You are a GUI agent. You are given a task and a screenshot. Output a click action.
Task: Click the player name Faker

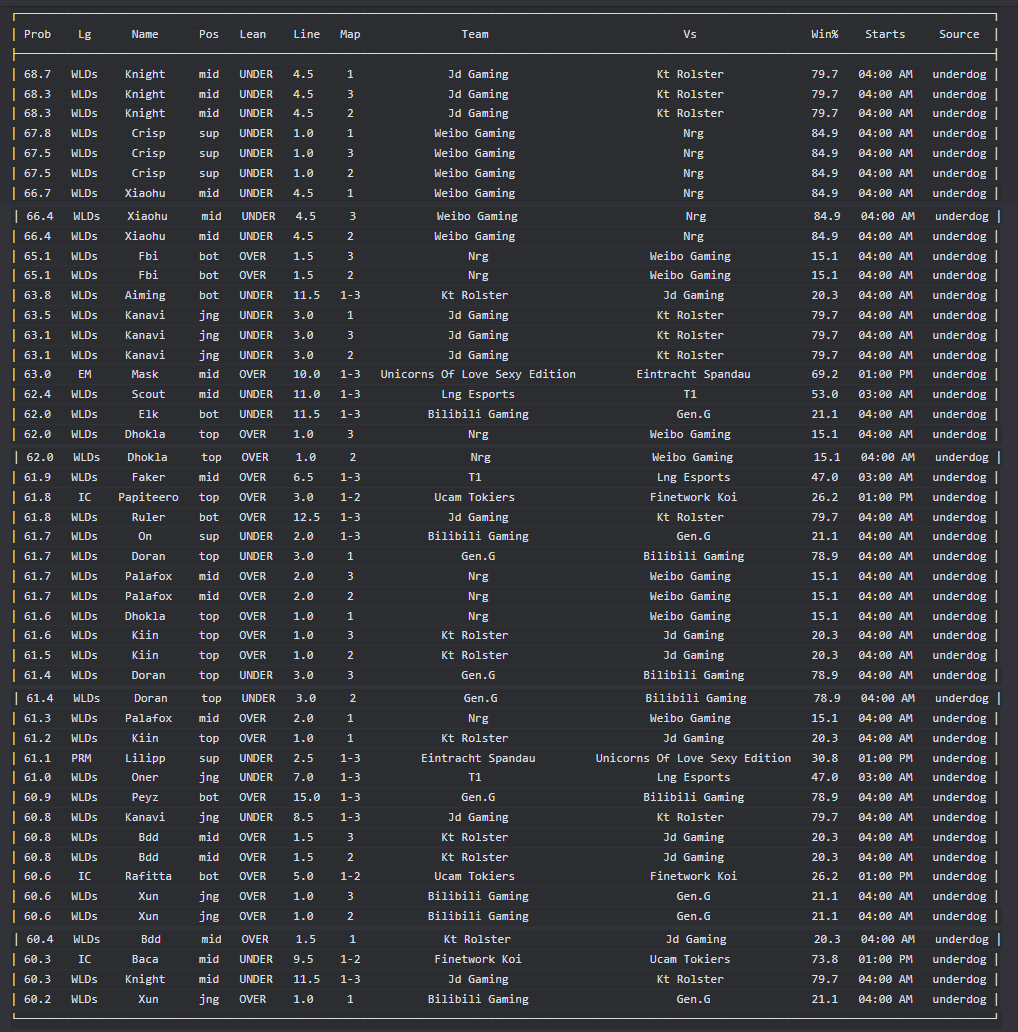click(148, 478)
